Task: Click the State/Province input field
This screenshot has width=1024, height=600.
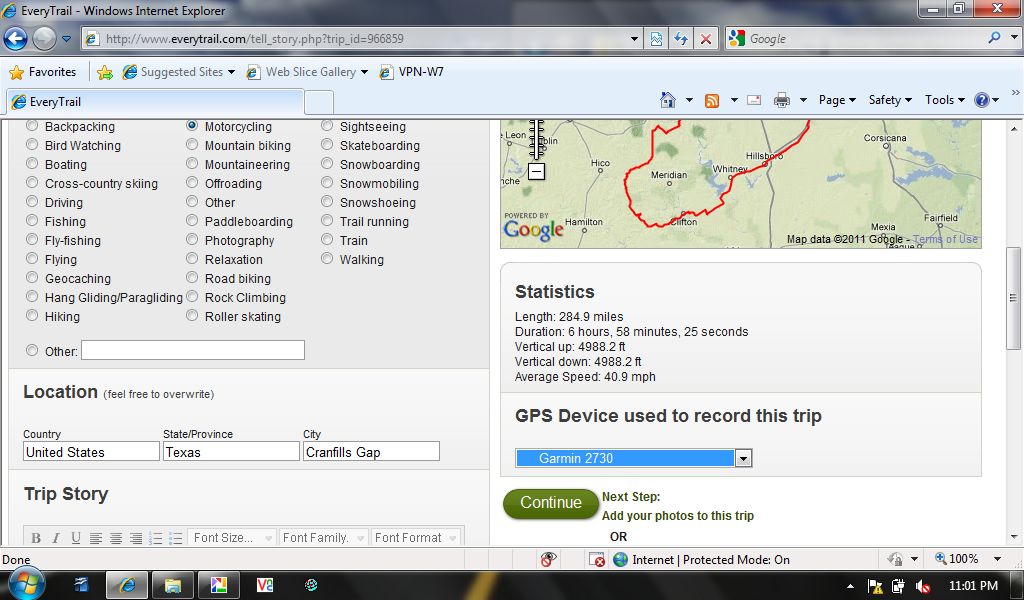Action: pos(231,452)
